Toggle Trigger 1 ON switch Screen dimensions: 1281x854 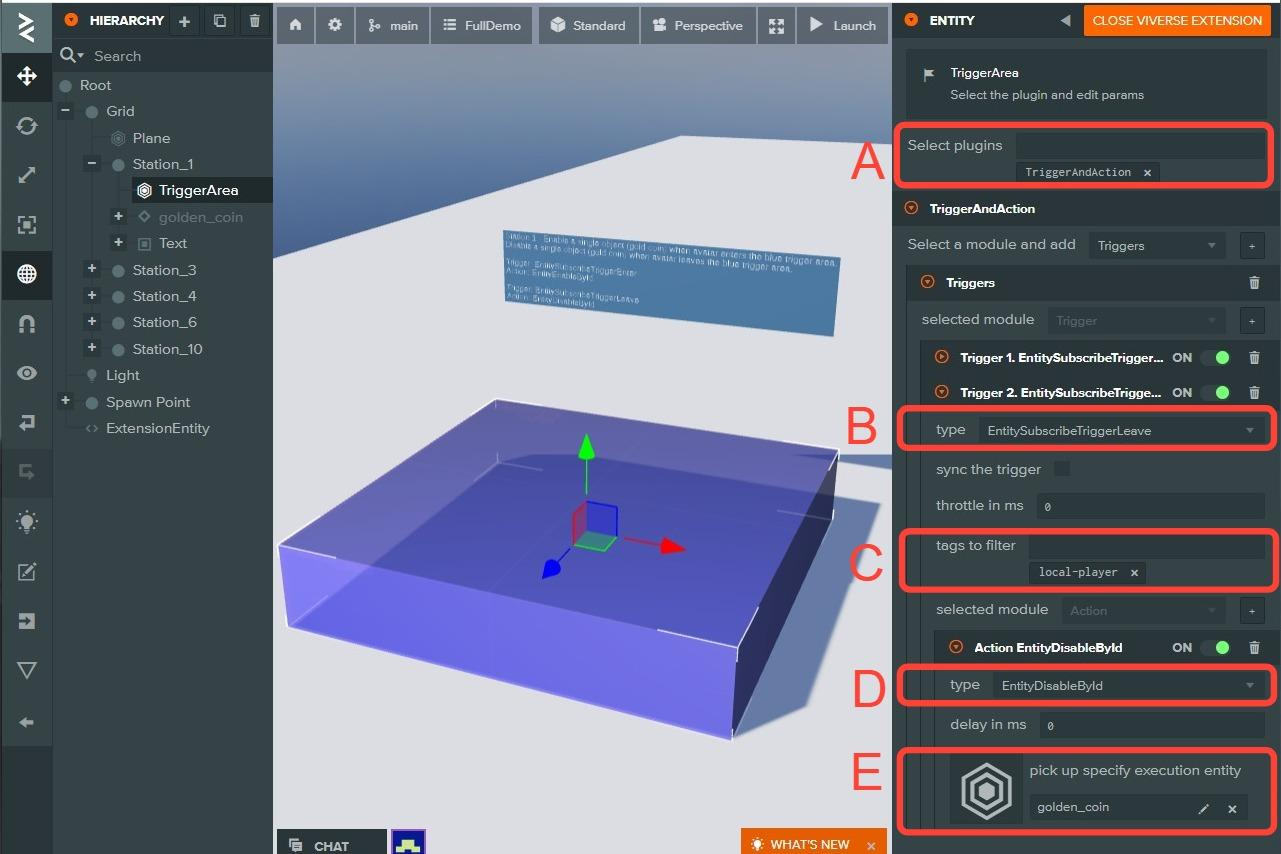[x=1214, y=357]
